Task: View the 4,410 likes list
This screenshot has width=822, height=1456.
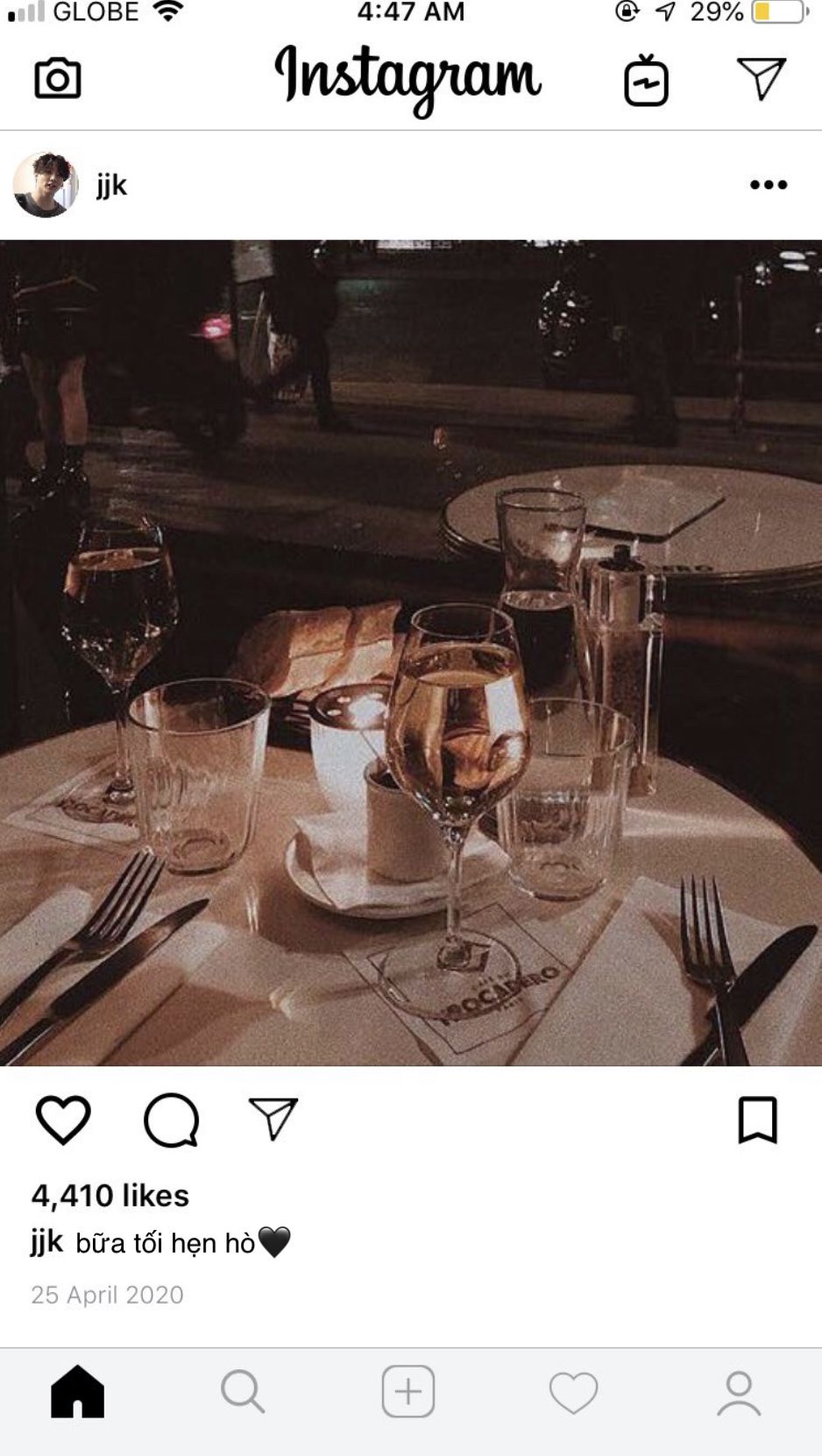Action: click(x=110, y=1196)
